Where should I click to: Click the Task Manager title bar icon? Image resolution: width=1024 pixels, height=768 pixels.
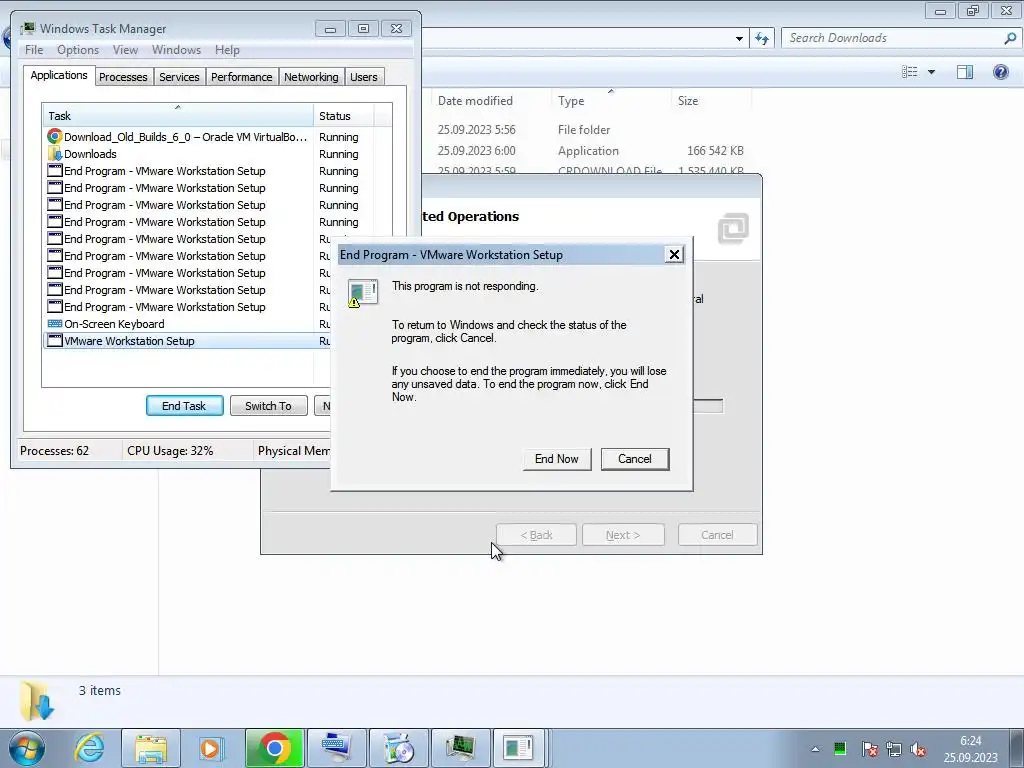(27, 28)
